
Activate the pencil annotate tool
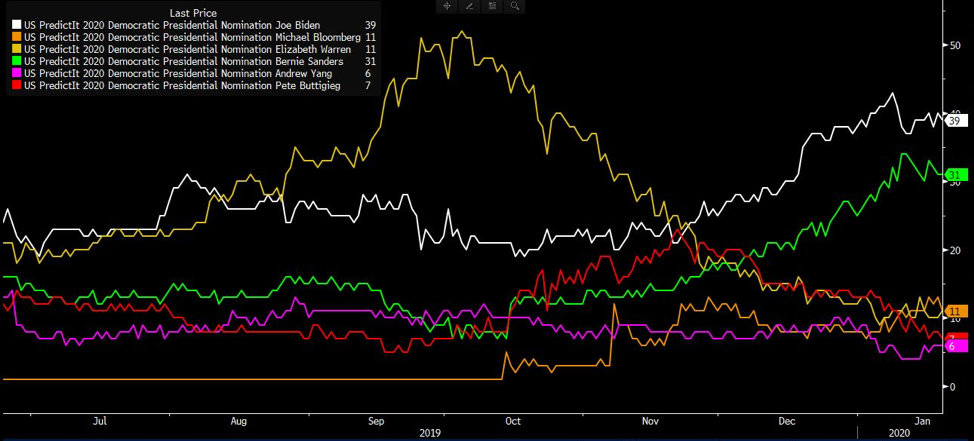[469, 6]
